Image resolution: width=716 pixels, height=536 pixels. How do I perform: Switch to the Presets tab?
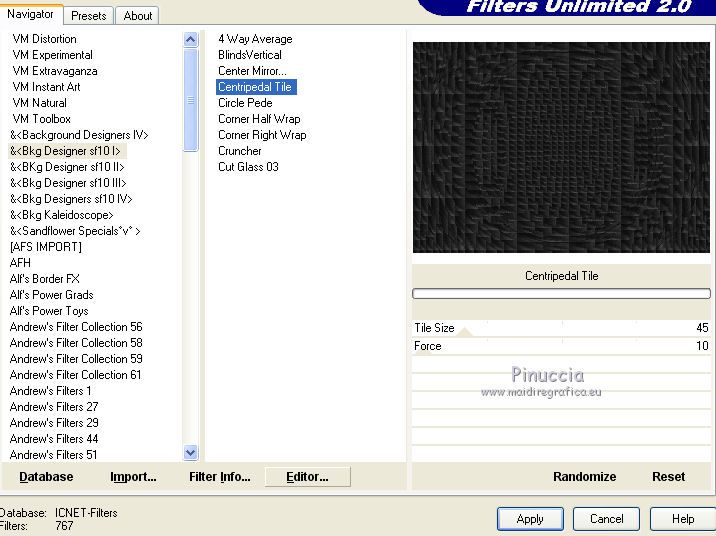pos(89,16)
